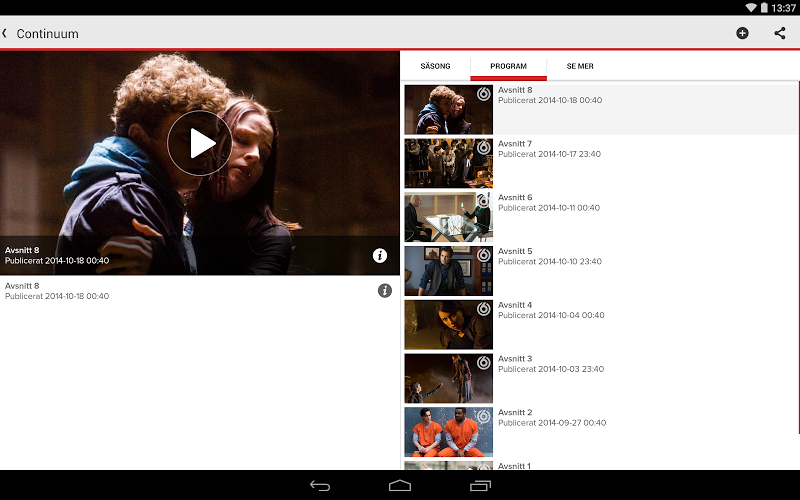
Task: Open gray info icon below the video
Action: click(x=385, y=291)
